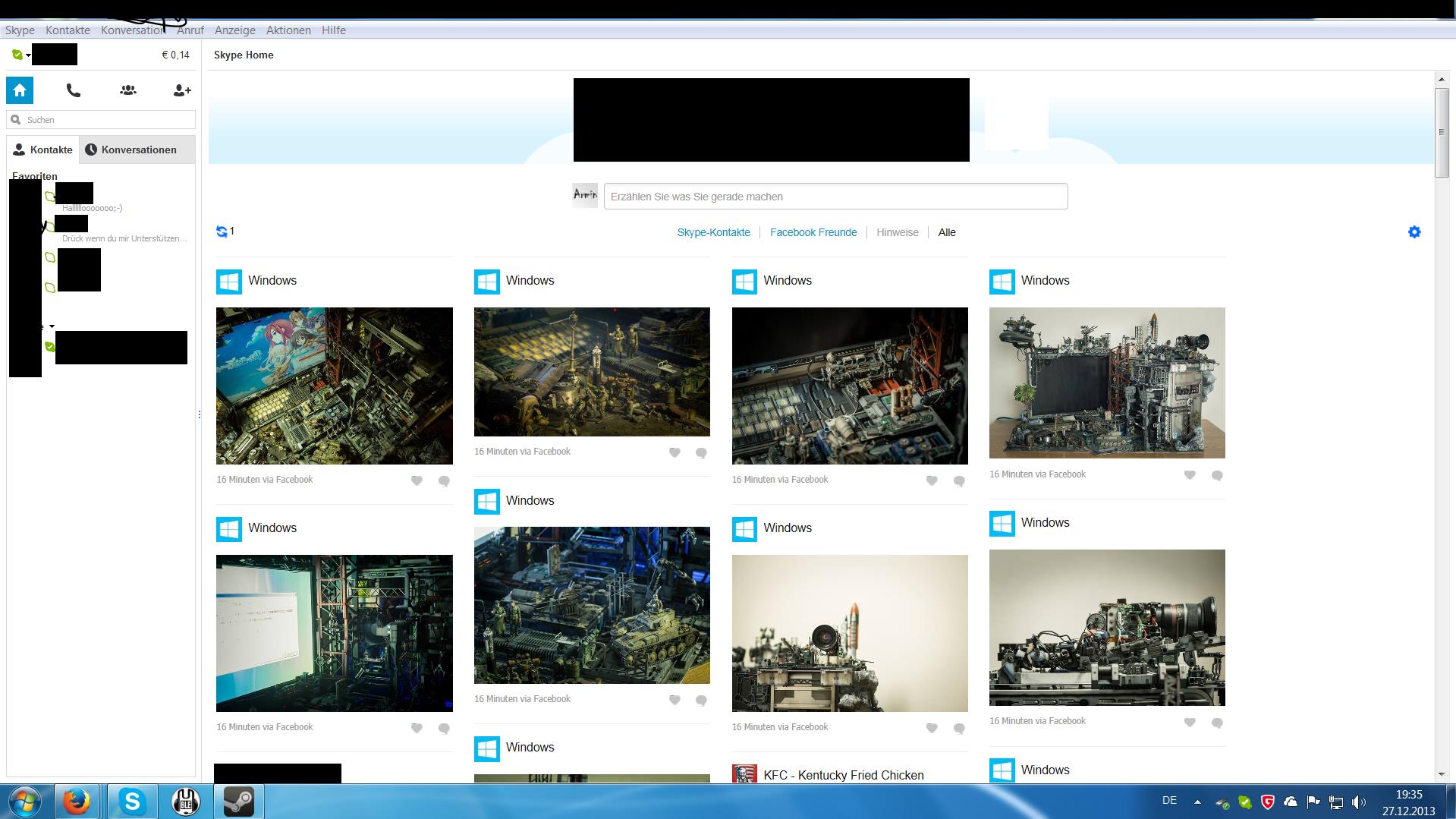The height and width of the screenshot is (819, 1456).
Task: Click the mood message input field
Action: tap(835, 197)
